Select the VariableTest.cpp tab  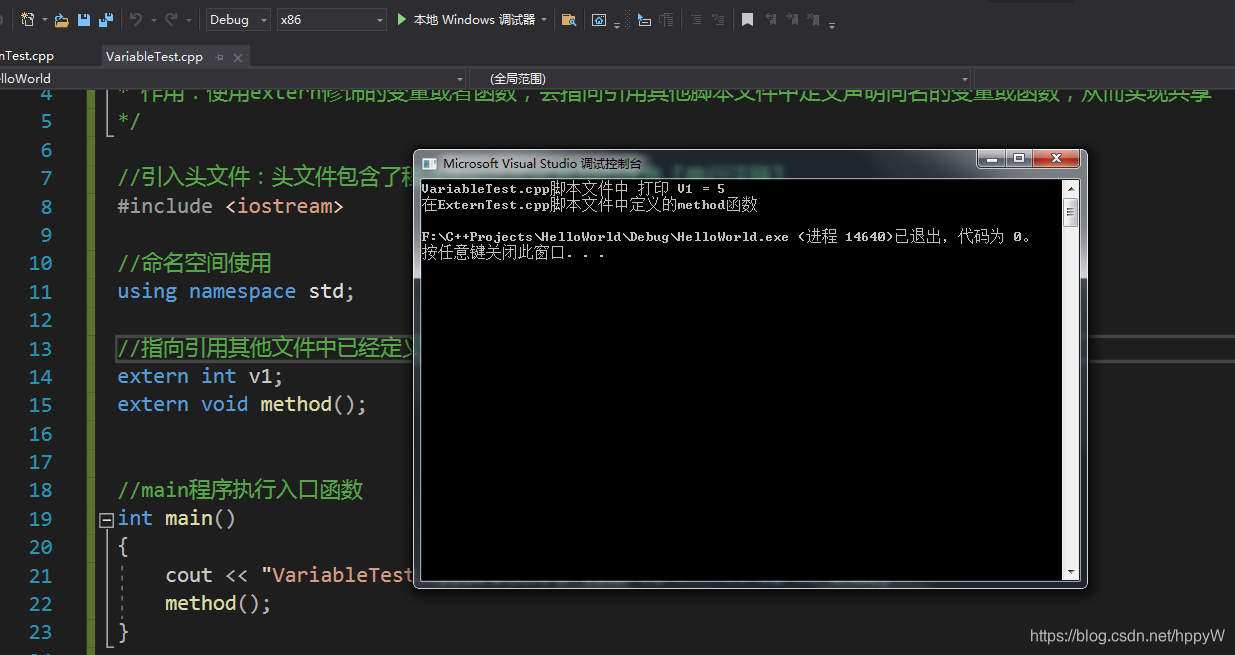154,57
